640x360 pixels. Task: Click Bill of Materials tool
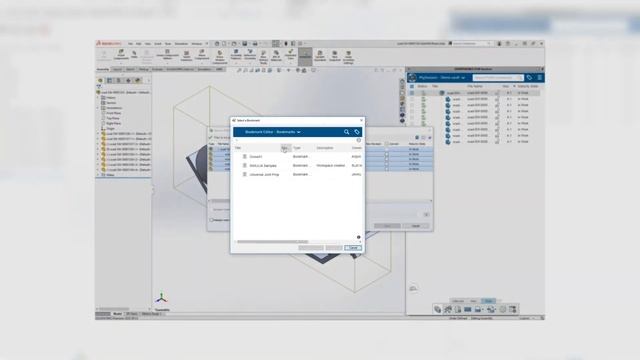click(x=276, y=56)
